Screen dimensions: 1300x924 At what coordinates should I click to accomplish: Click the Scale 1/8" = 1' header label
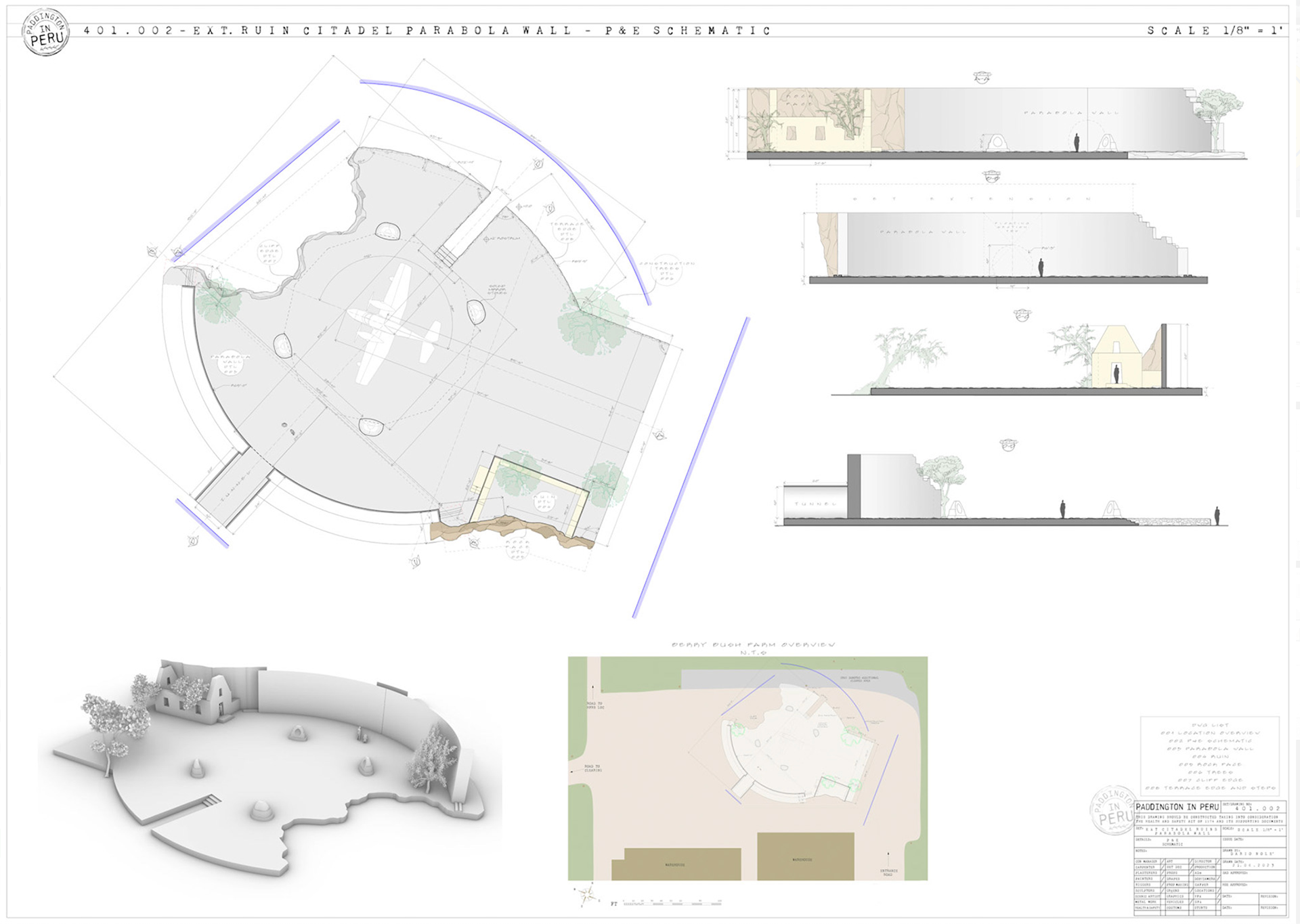(1215, 30)
